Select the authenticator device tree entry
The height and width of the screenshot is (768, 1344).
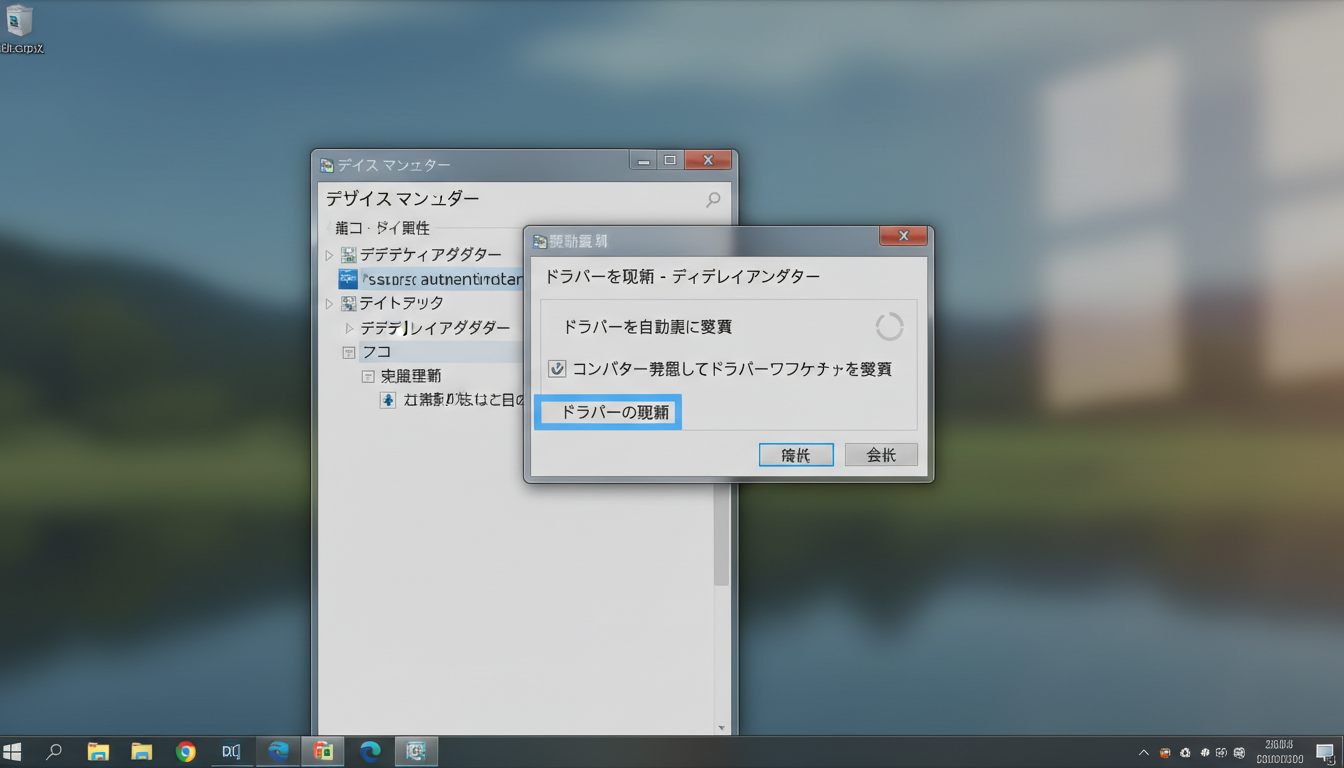(440, 279)
